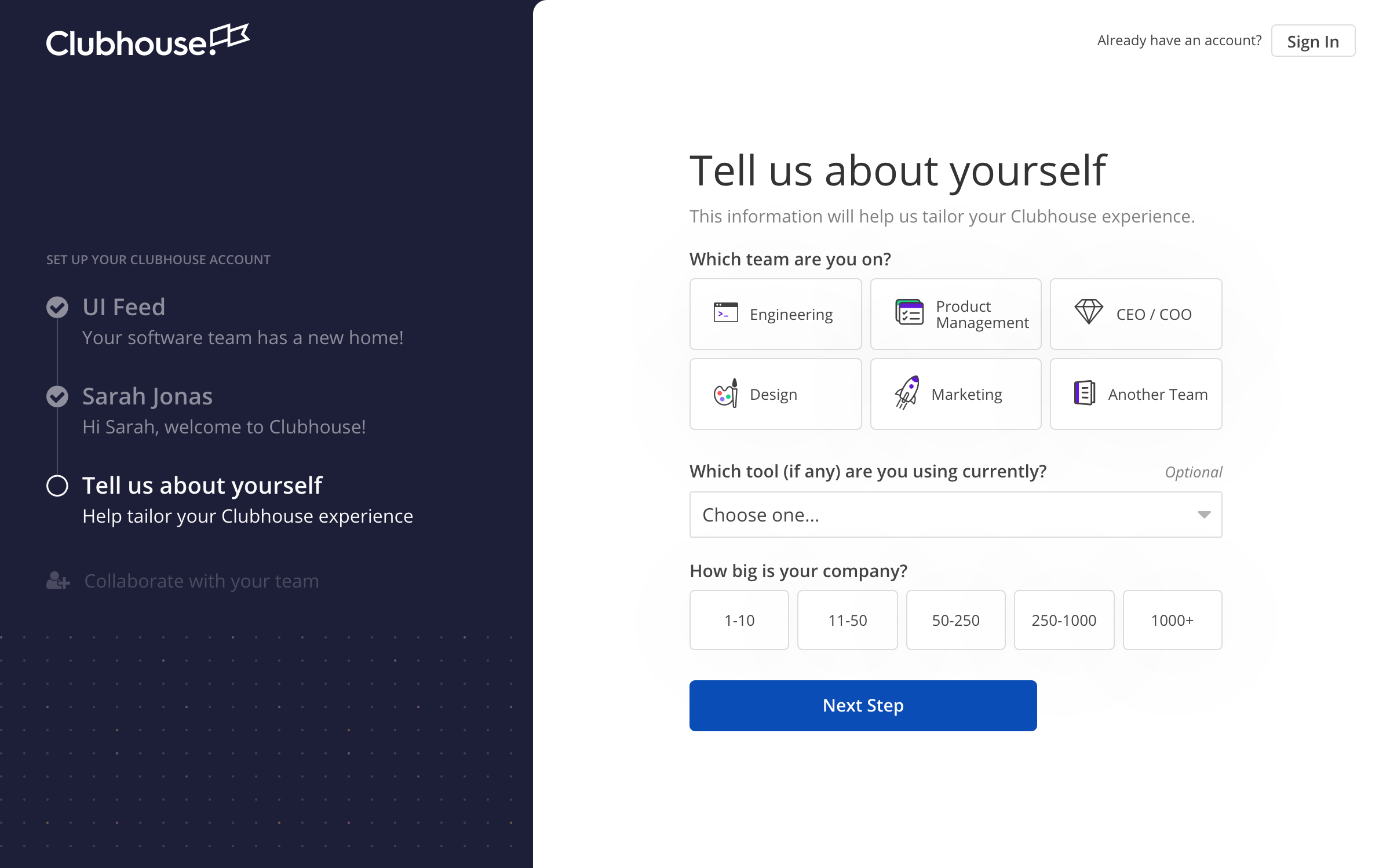This screenshot has width=1379, height=868.
Task: Click the Collaborate with your team step
Action: [x=200, y=581]
